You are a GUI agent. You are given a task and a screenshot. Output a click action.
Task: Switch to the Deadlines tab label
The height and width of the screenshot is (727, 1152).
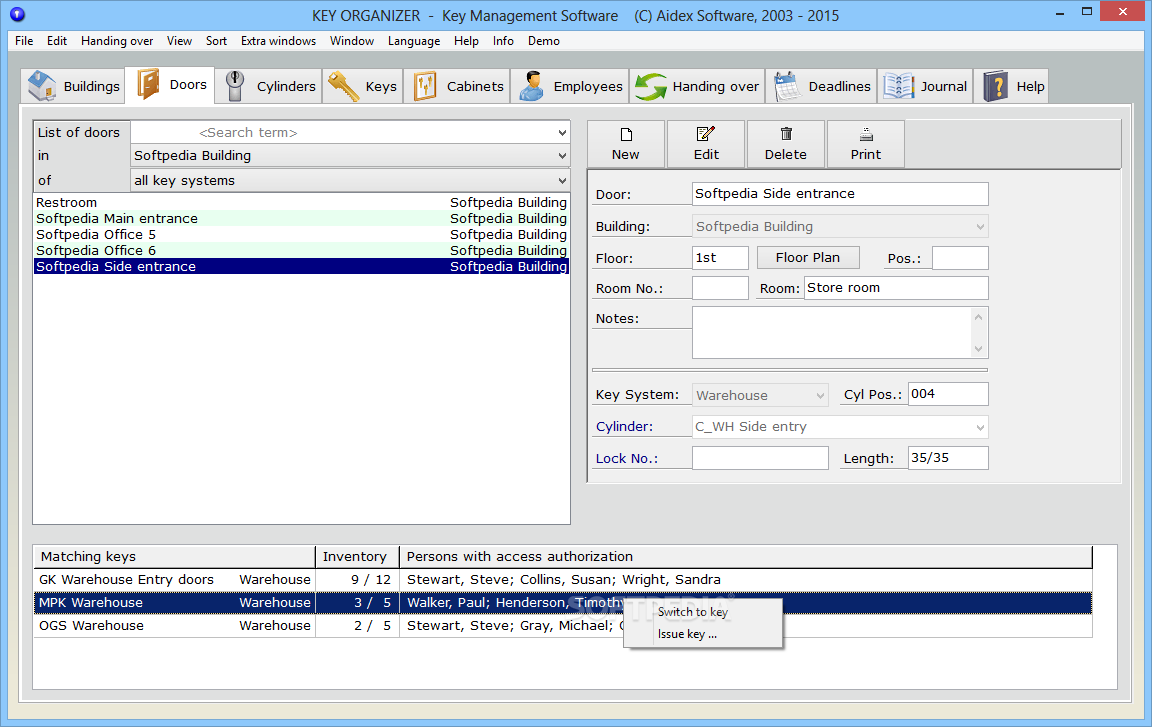pos(839,87)
